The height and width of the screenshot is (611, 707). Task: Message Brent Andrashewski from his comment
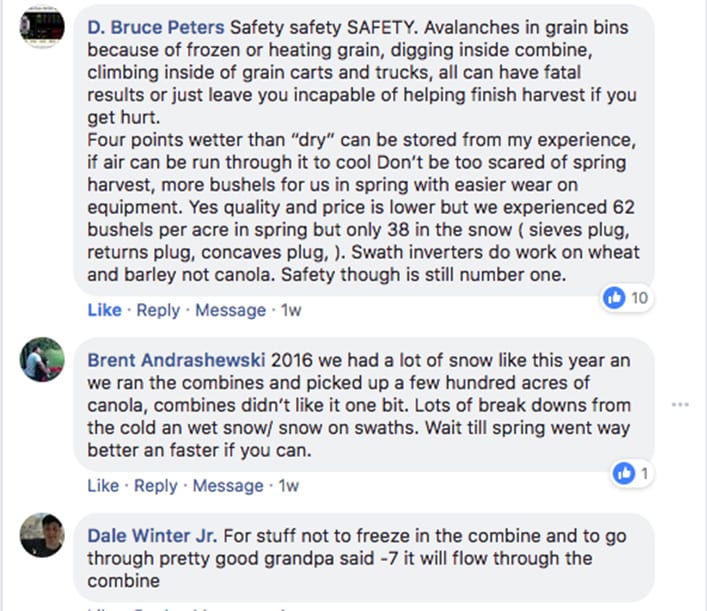230,486
